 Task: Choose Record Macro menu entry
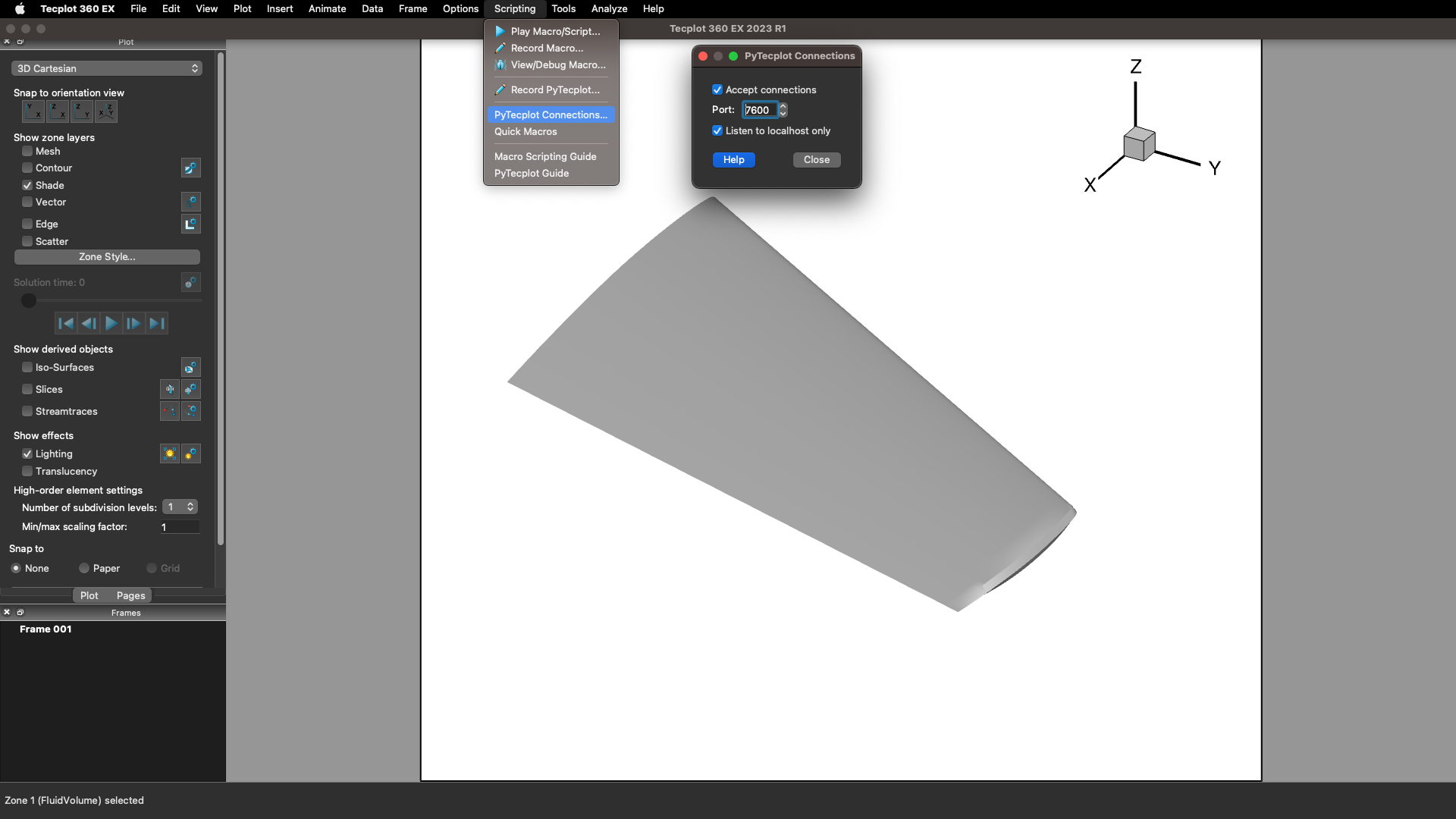(x=551, y=48)
